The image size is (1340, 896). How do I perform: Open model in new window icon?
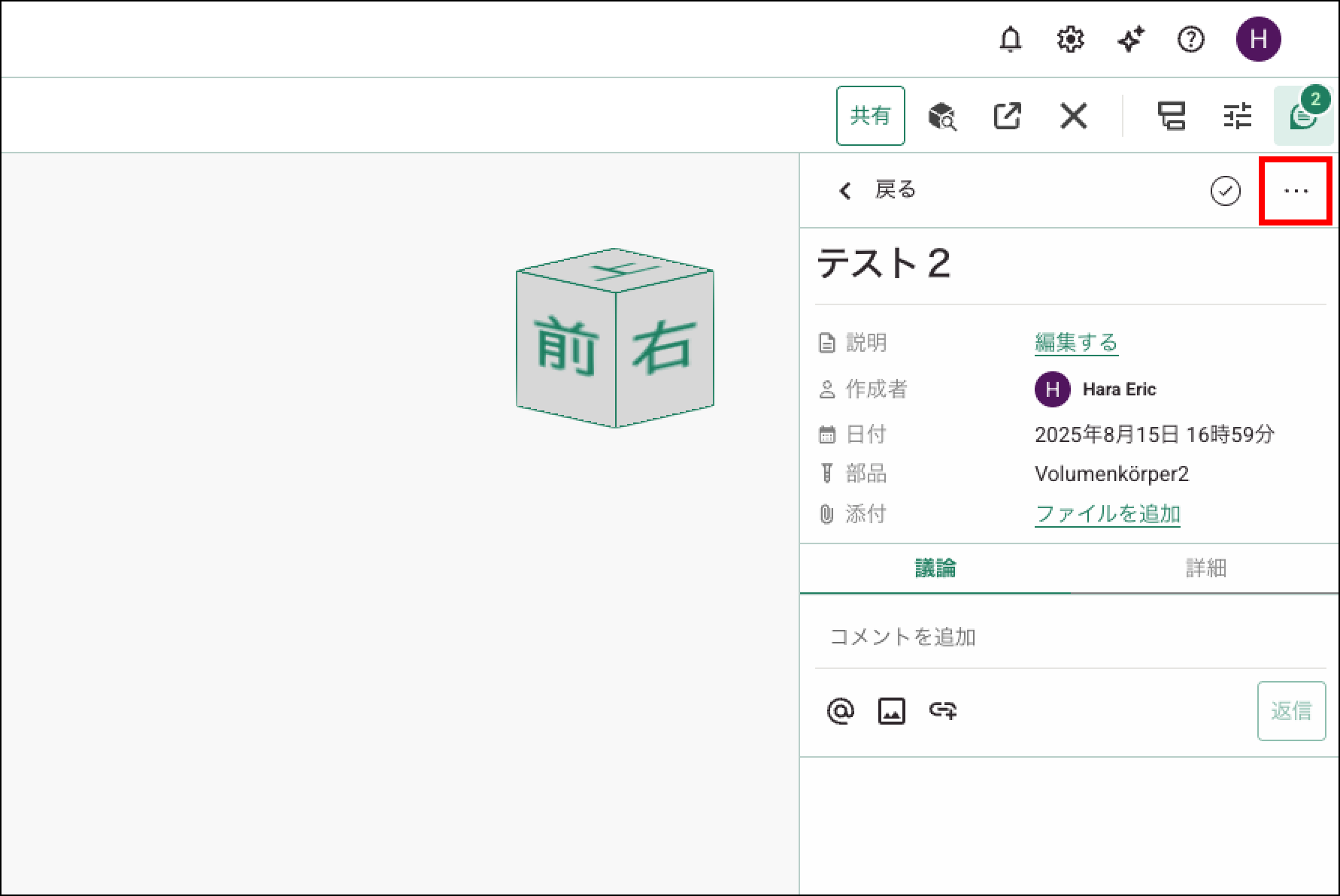click(x=1007, y=117)
